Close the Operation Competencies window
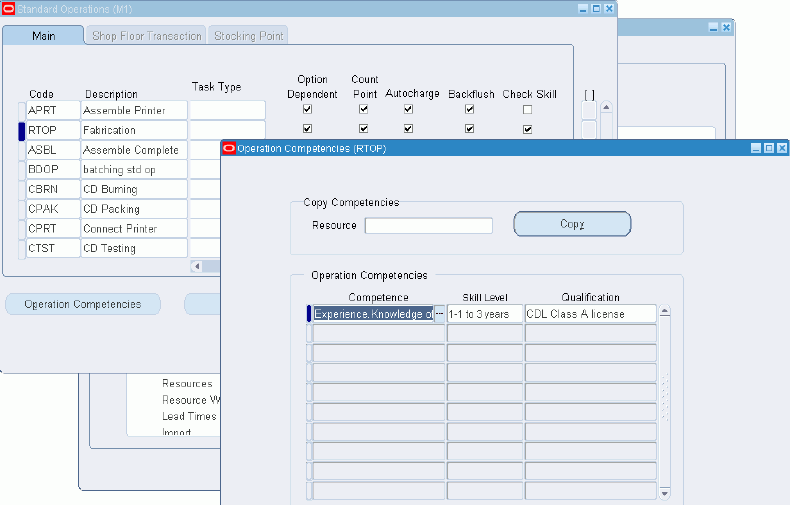 coord(781,148)
